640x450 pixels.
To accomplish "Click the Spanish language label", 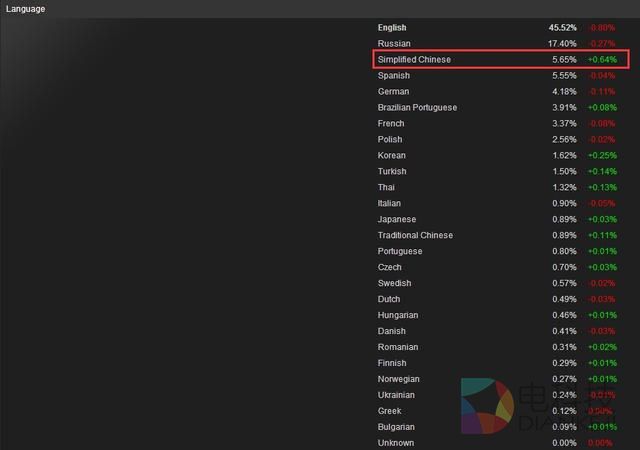I will click(x=393, y=76).
